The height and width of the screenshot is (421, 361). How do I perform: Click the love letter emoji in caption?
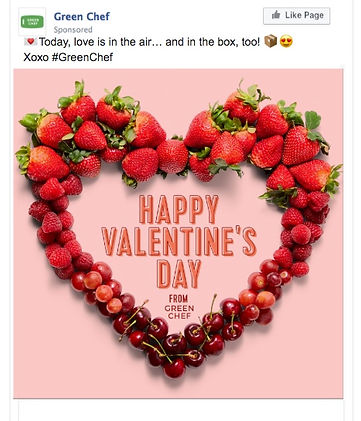pyautogui.click(x=31, y=42)
